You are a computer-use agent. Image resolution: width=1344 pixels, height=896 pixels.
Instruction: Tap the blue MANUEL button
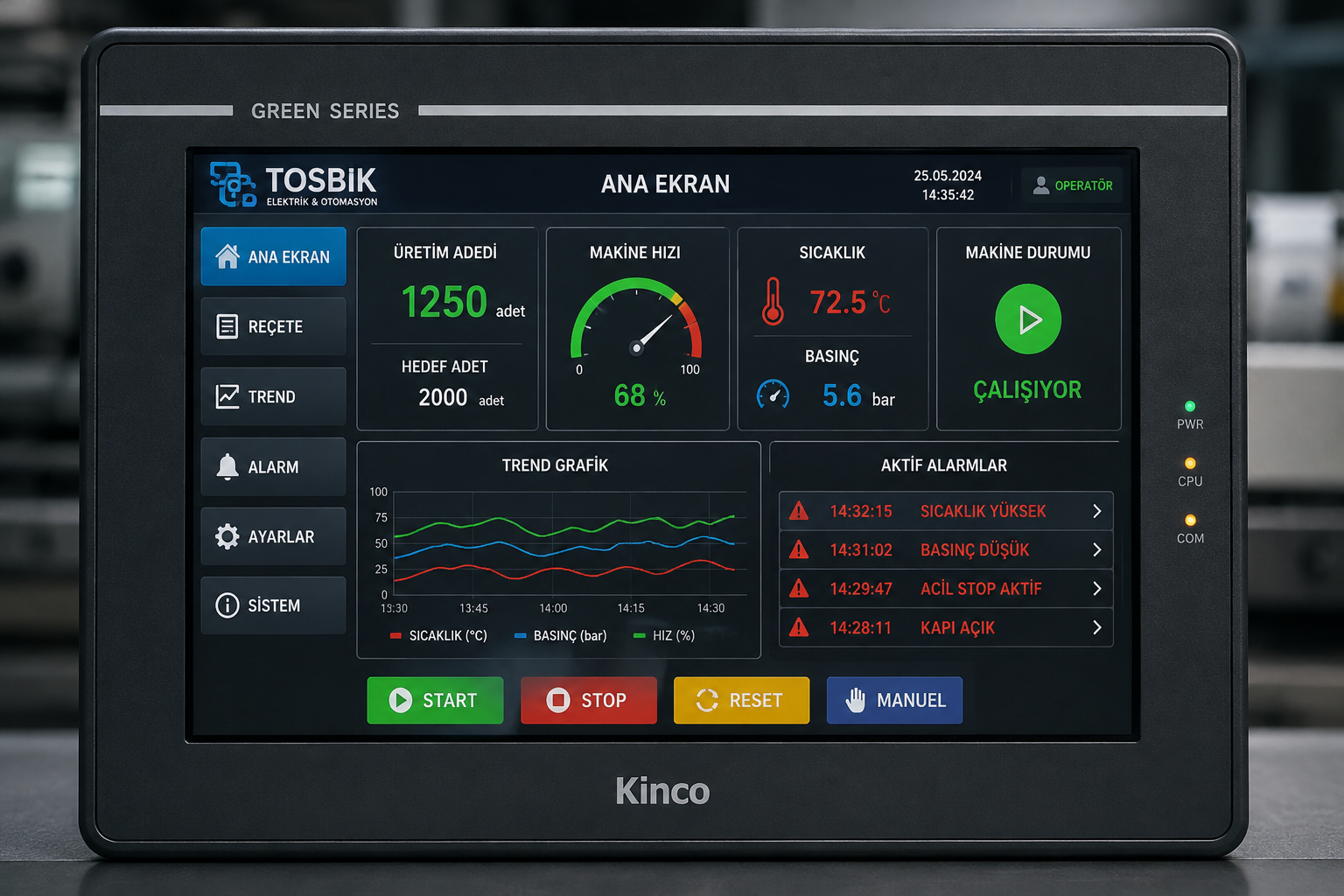point(894,700)
